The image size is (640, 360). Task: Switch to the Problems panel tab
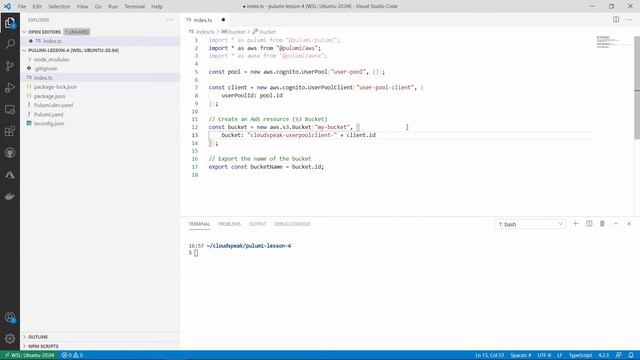point(229,224)
